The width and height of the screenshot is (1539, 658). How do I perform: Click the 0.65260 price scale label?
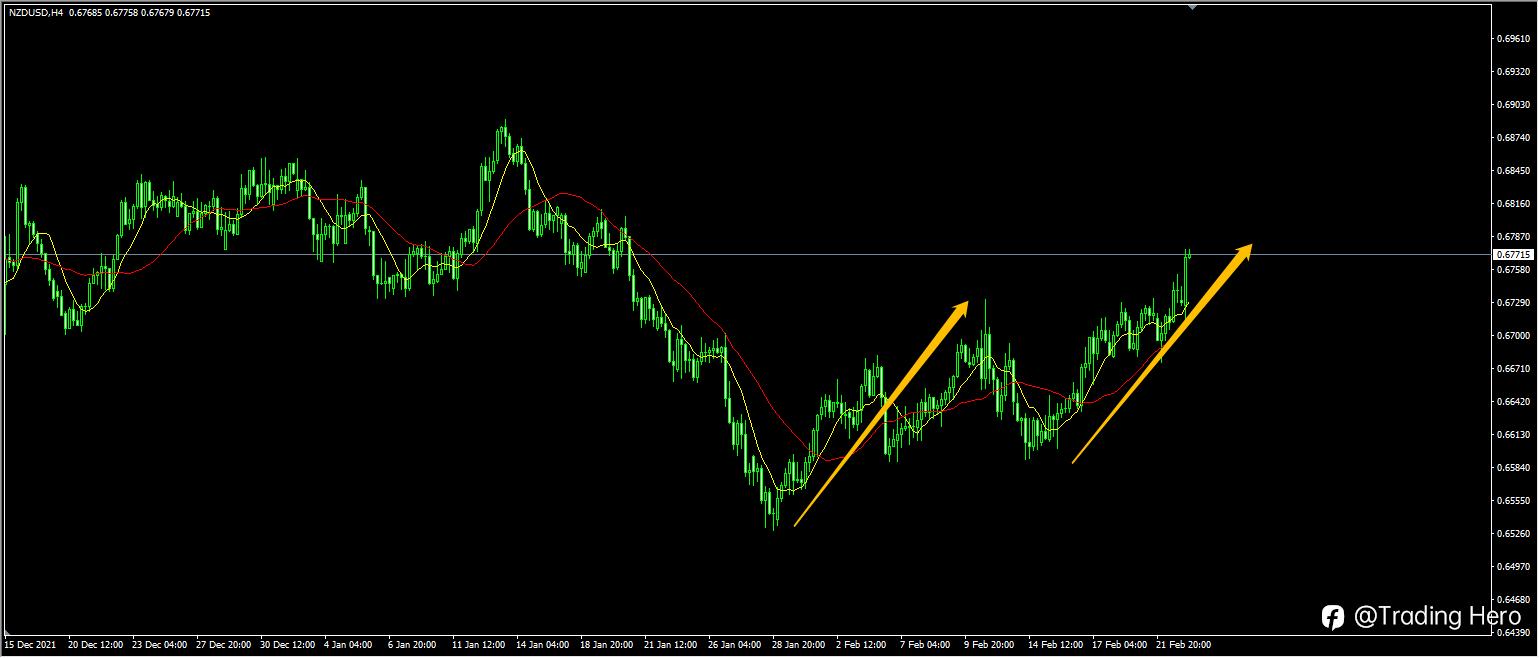[x=1513, y=533]
